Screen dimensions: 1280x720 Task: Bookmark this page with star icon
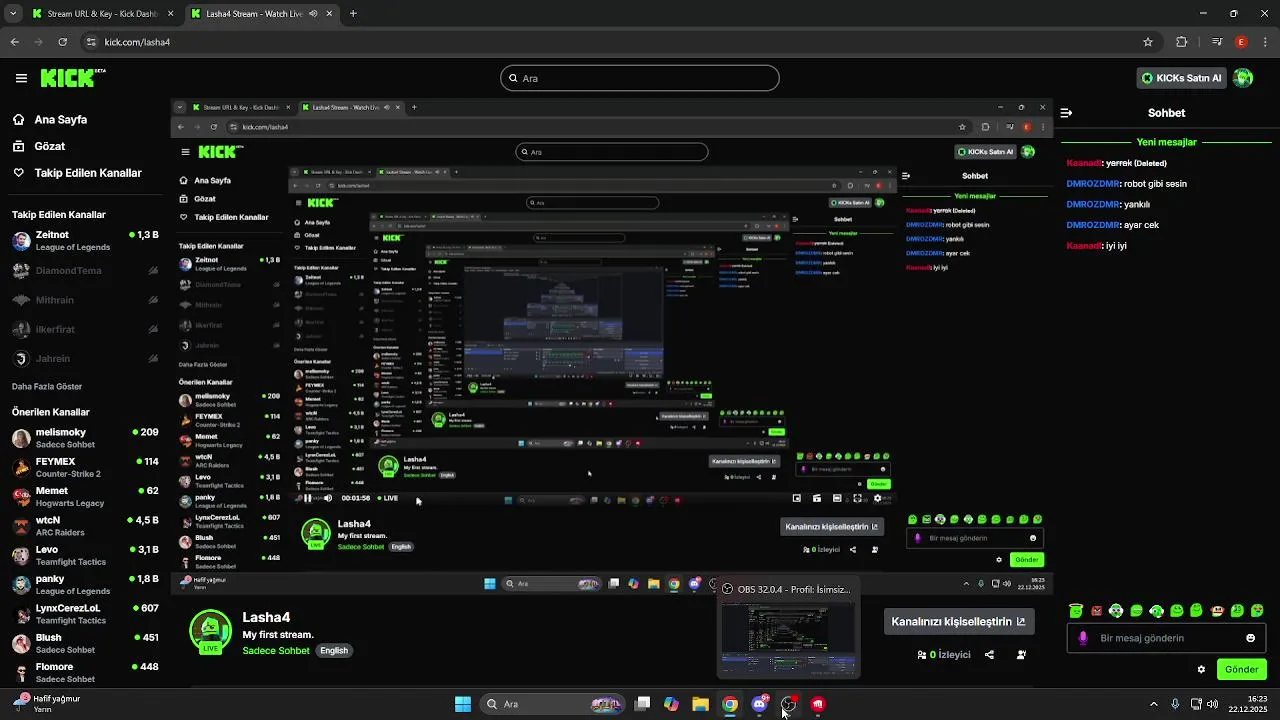click(1148, 42)
